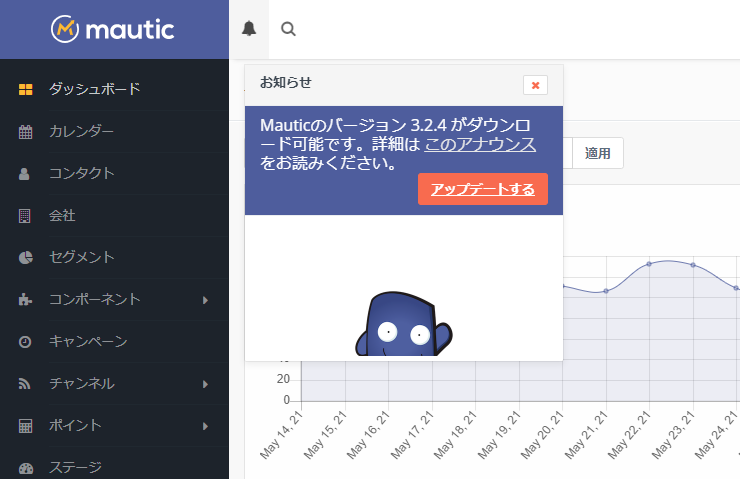This screenshot has width=740, height=479.
Task: Open the search magnifier icon
Action: pyautogui.click(x=288, y=29)
